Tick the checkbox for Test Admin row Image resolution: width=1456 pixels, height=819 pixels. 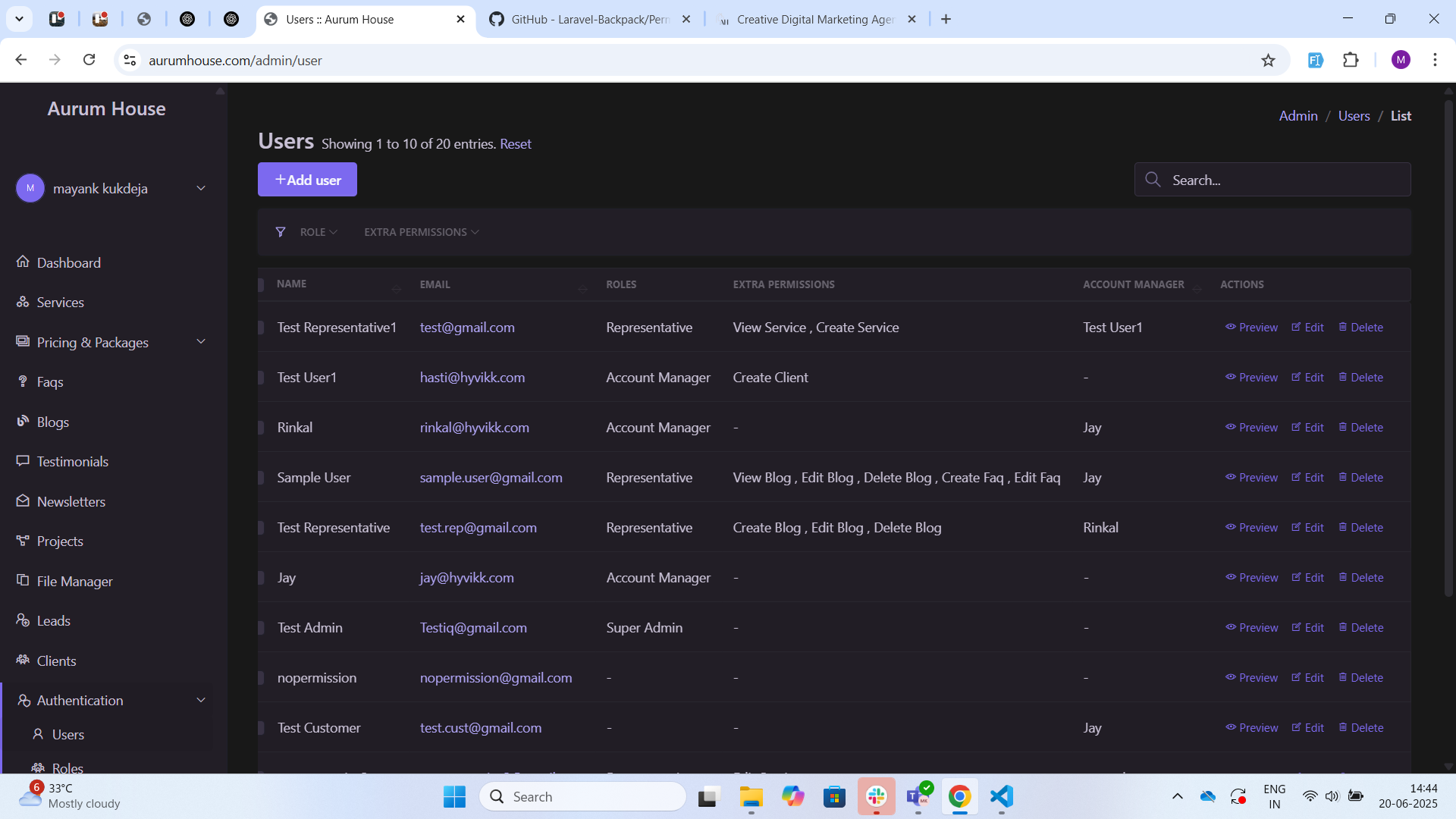(x=261, y=628)
